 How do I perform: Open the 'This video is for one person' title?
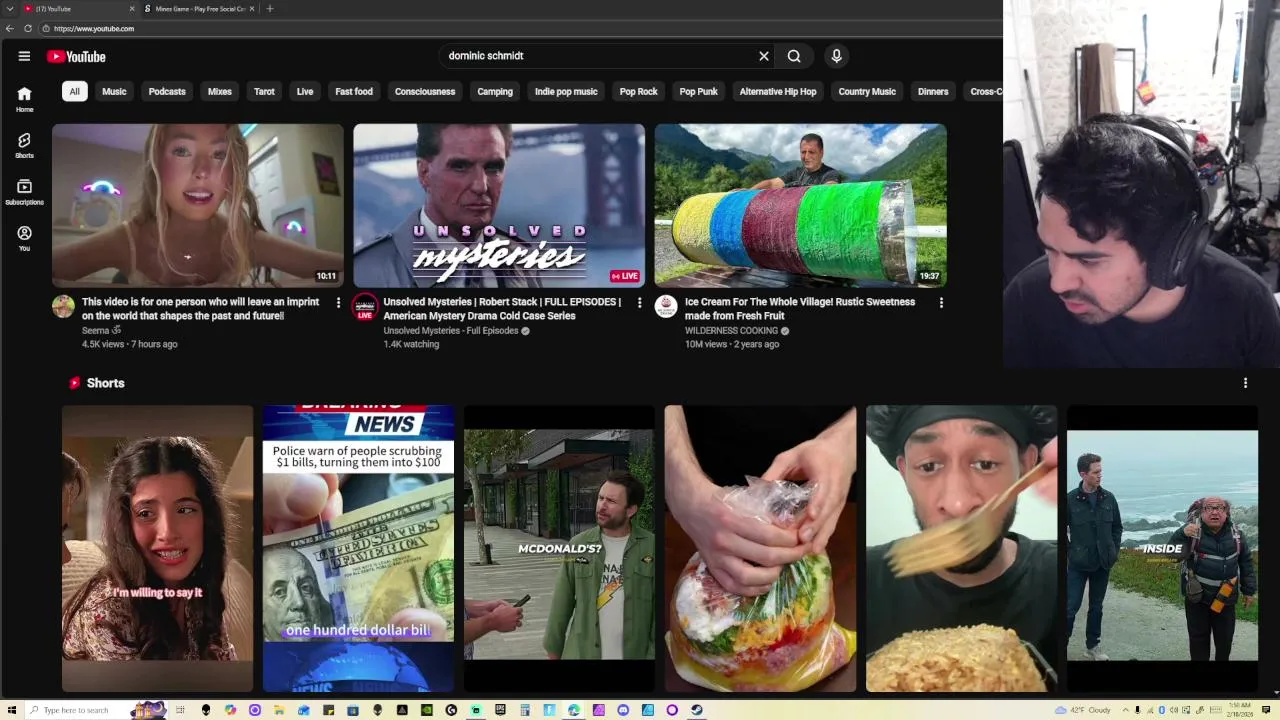point(201,308)
